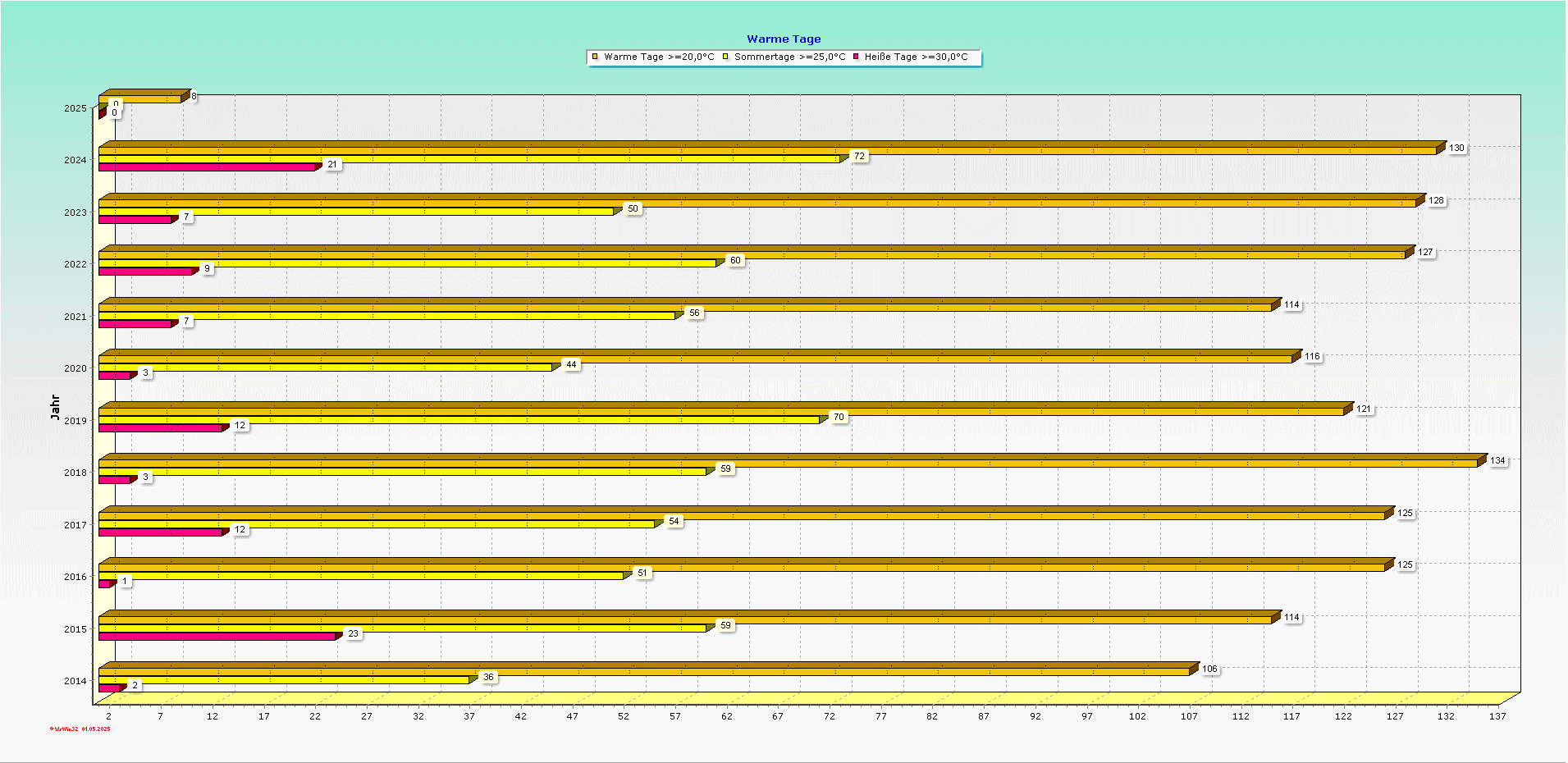The width and height of the screenshot is (1568, 763).
Task: Click the year label 2020
Action: pos(75,368)
